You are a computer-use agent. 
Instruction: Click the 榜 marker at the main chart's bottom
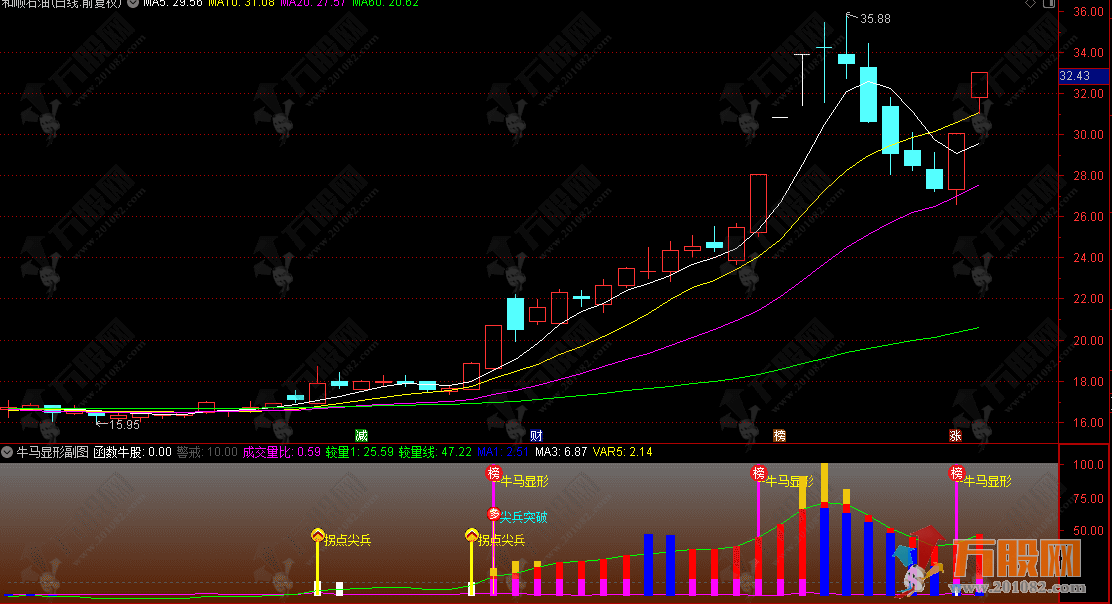pos(779,436)
